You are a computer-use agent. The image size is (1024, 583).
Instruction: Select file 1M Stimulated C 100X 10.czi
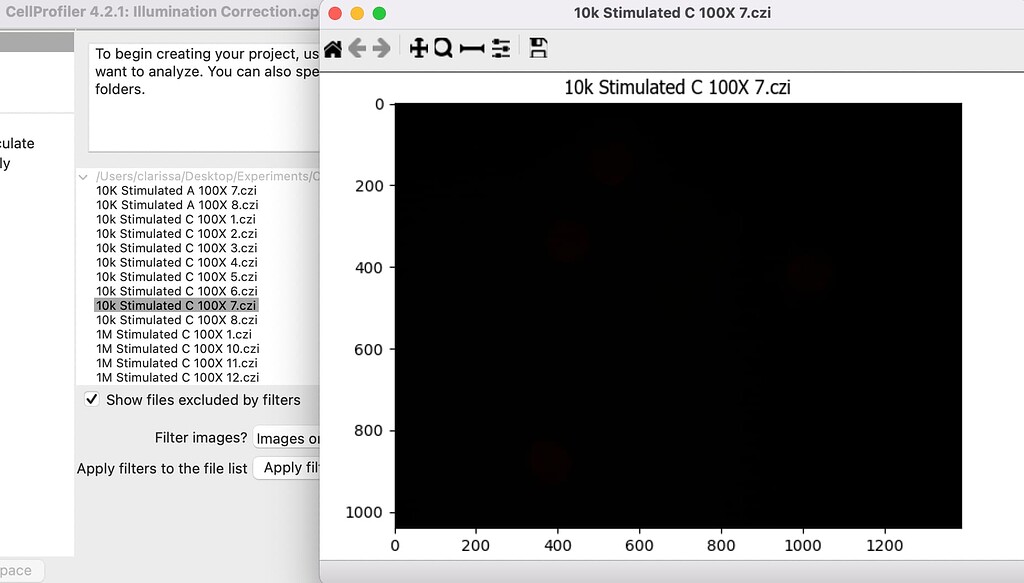[x=171, y=348]
